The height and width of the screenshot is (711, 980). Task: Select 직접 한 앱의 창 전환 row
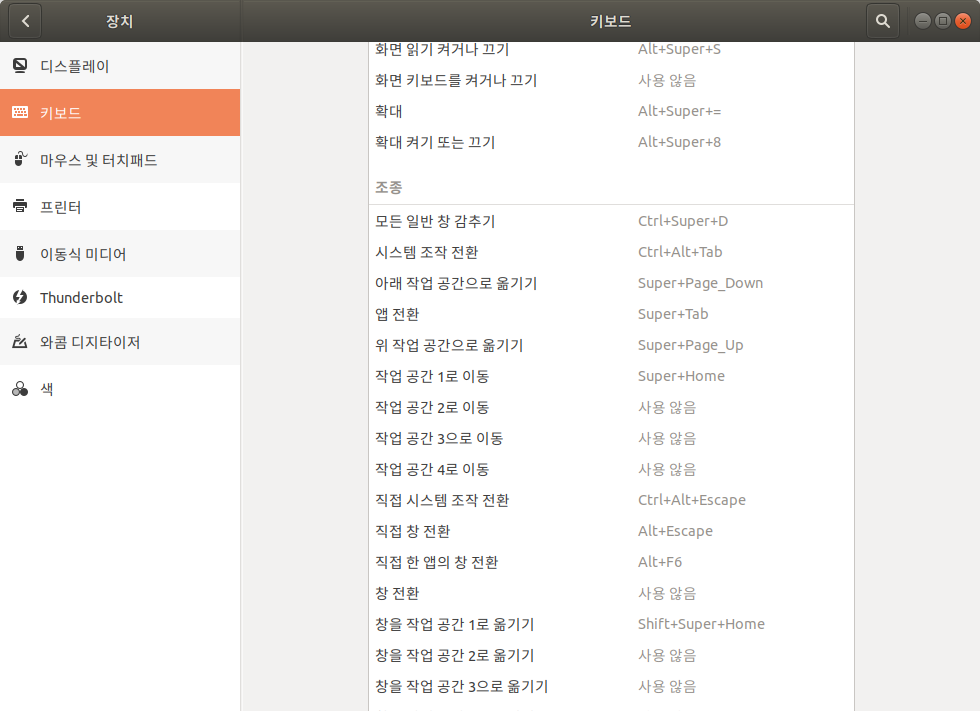611,562
